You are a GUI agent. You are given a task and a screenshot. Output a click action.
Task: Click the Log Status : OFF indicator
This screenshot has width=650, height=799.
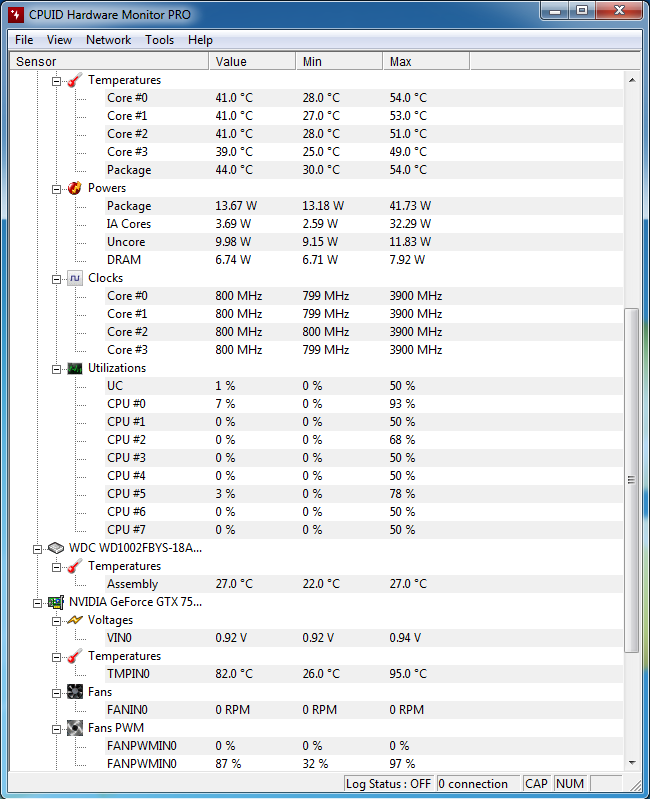388,784
